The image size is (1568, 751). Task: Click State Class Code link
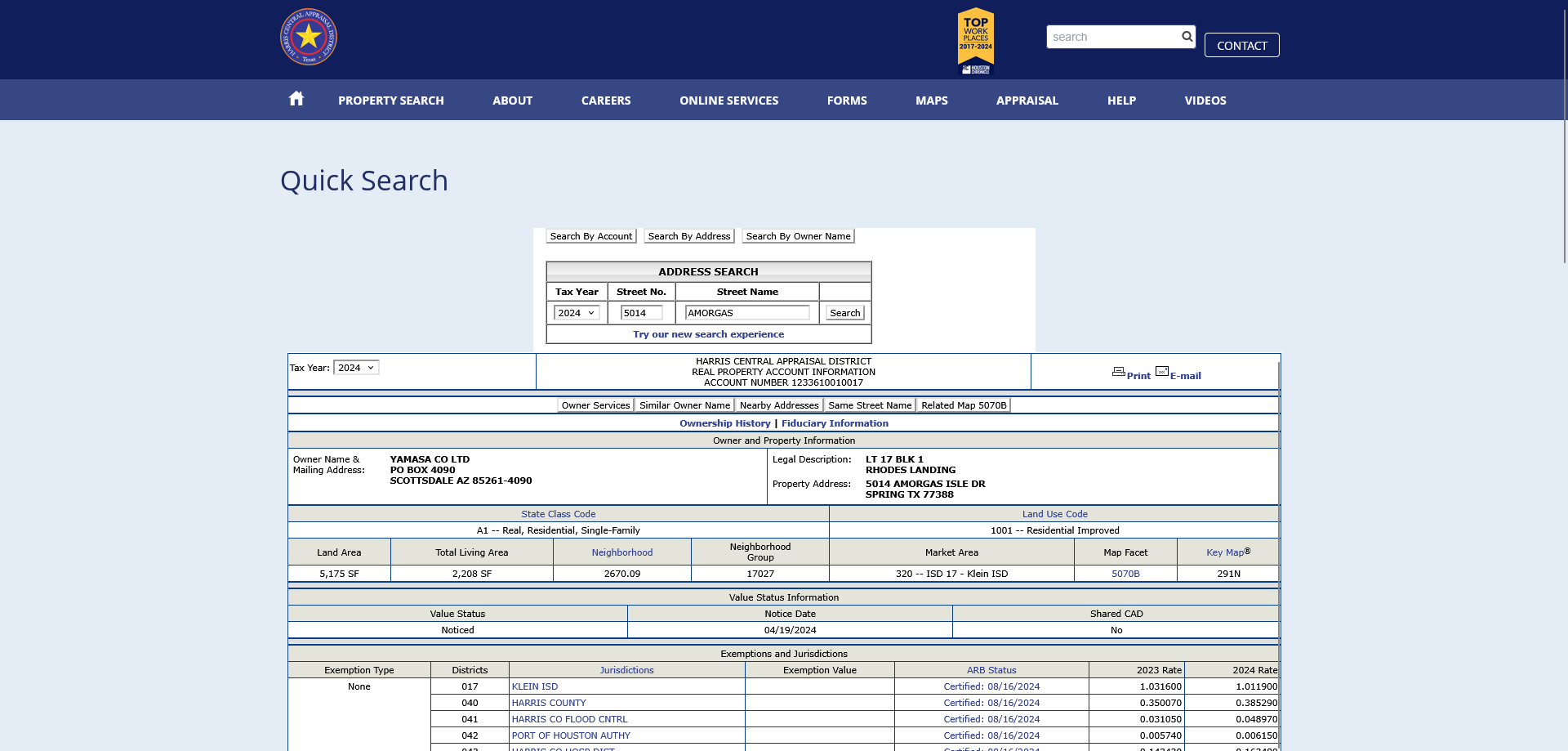coord(559,514)
